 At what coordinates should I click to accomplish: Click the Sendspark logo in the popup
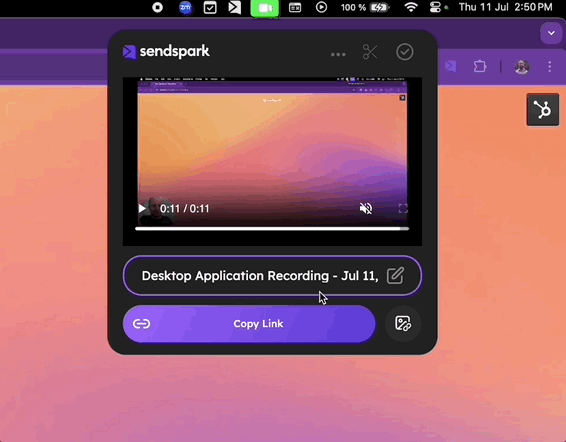(166, 52)
